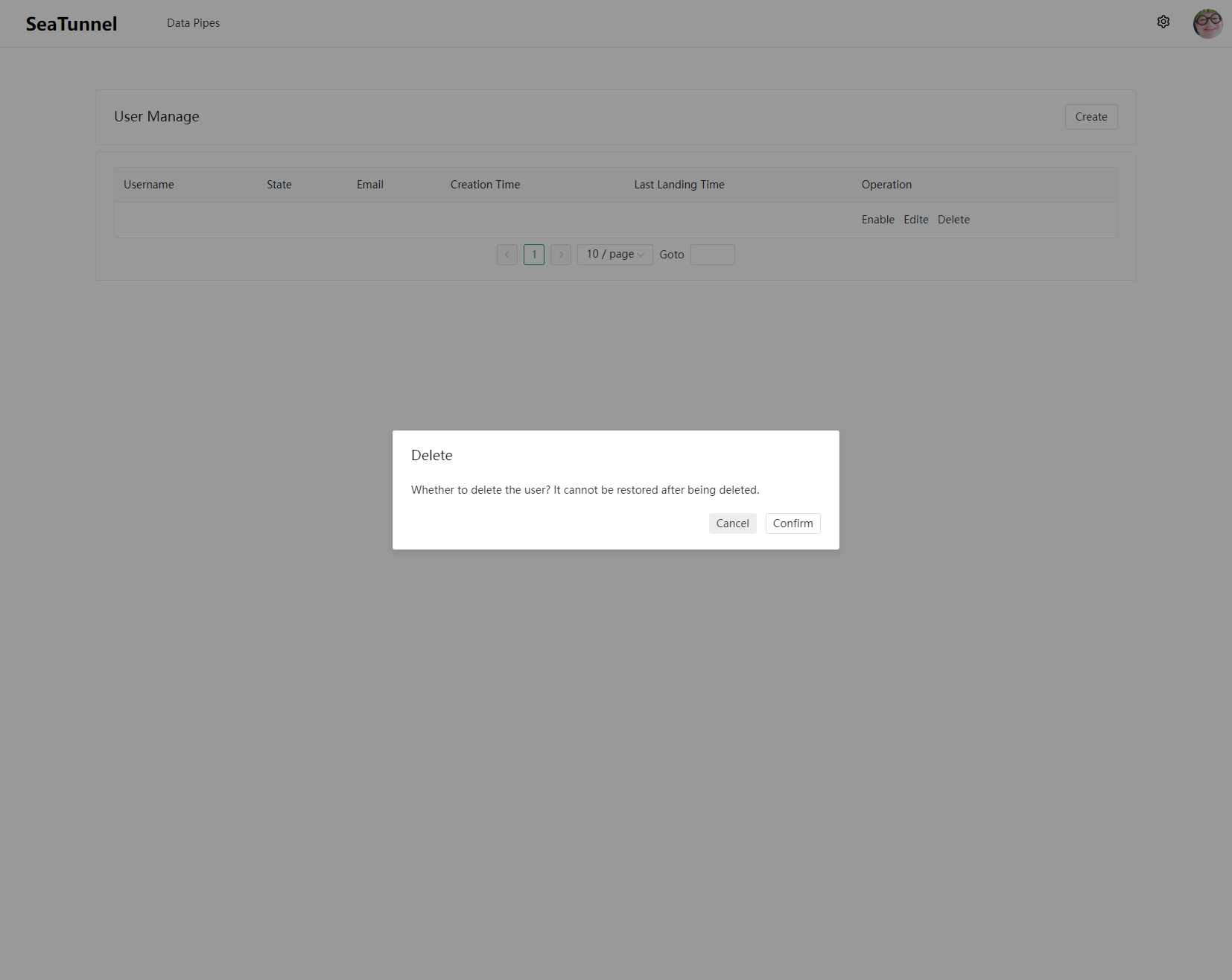Focus the Goto page input field
The width and height of the screenshot is (1232, 980).
pos(713,255)
